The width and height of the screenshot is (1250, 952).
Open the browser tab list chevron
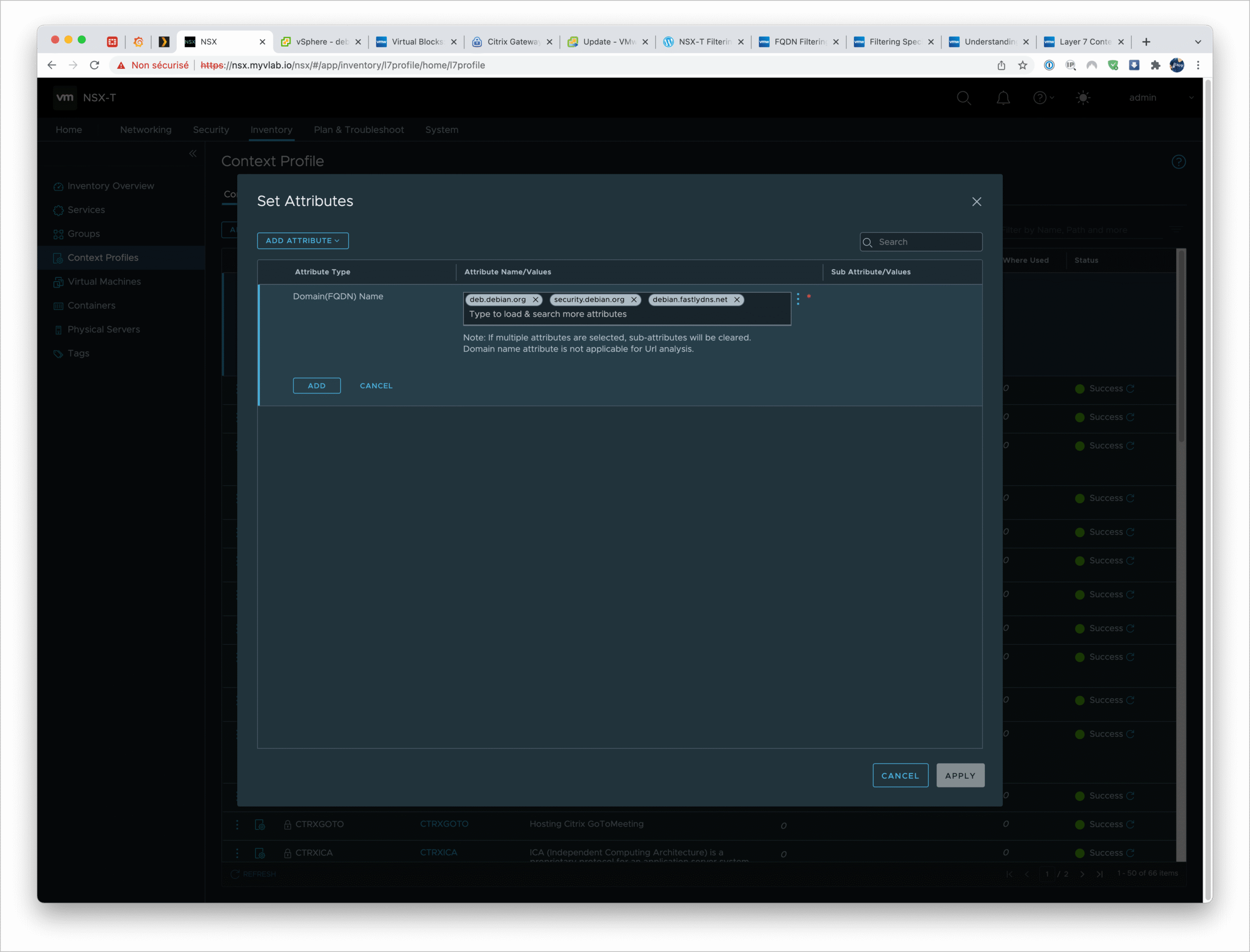[x=1198, y=42]
